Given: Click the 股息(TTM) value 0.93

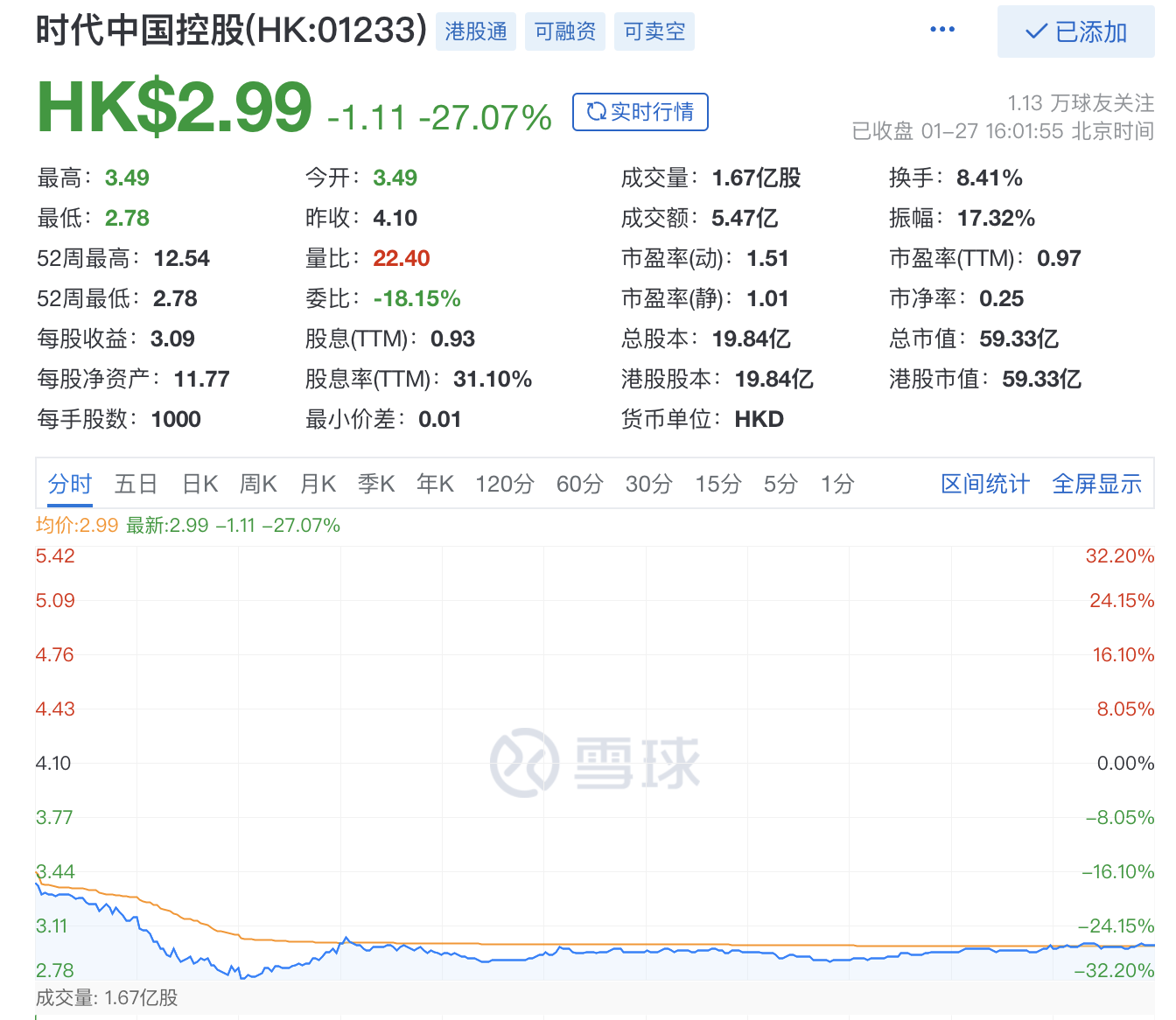Looking at the screenshot, I should (452, 339).
